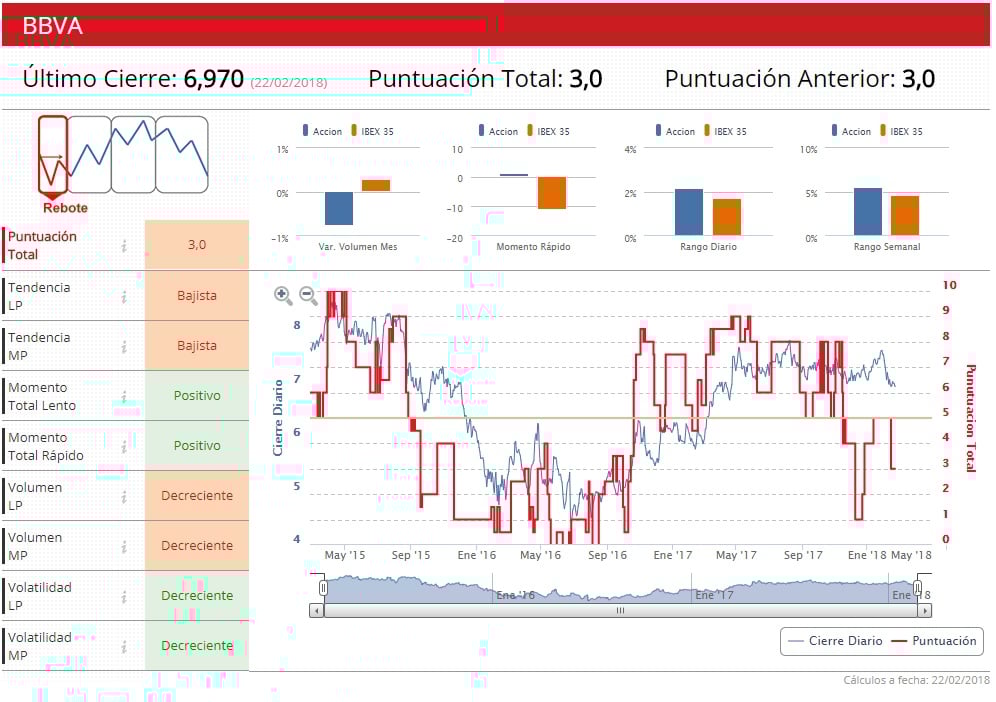Image resolution: width=996 pixels, height=702 pixels.
Task: Zoom in on the chart with magnifier plus
Action: pyautogui.click(x=283, y=295)
